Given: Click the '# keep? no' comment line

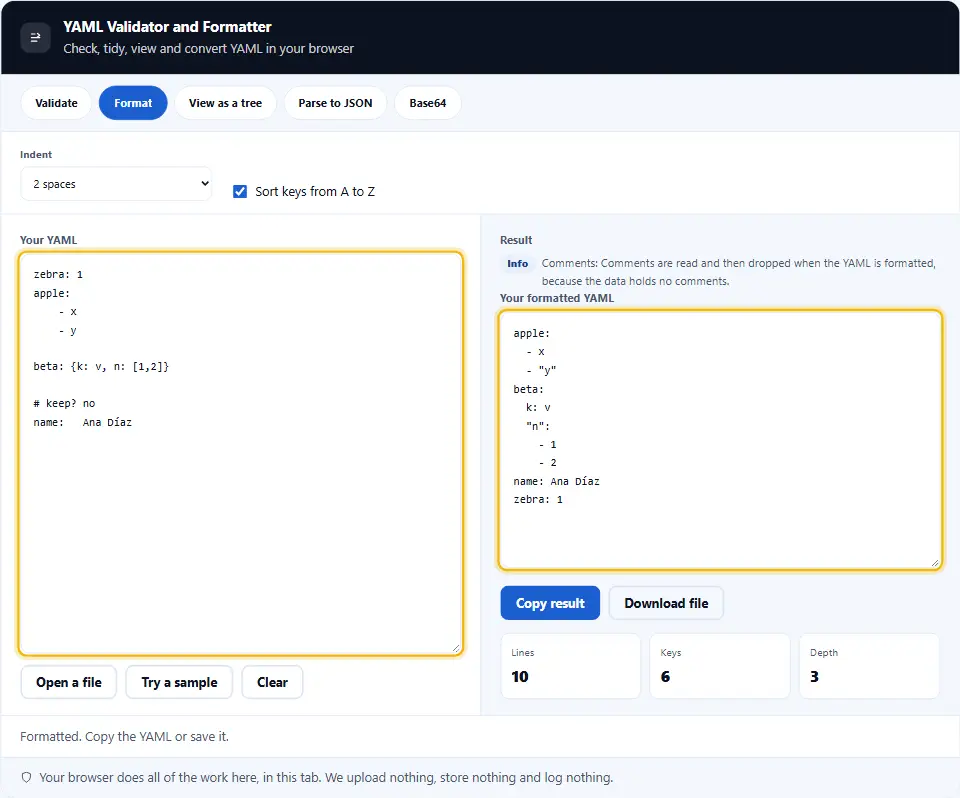Looking at the screenshot, I should [x=64, y=404].
